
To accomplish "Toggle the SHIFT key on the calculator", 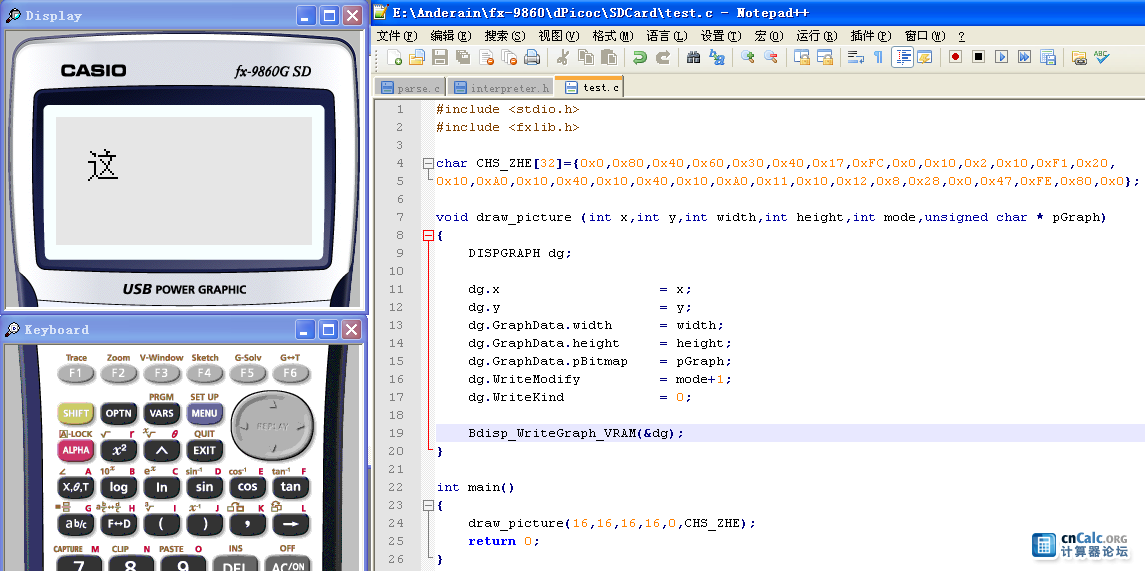I will coord(75,413).
